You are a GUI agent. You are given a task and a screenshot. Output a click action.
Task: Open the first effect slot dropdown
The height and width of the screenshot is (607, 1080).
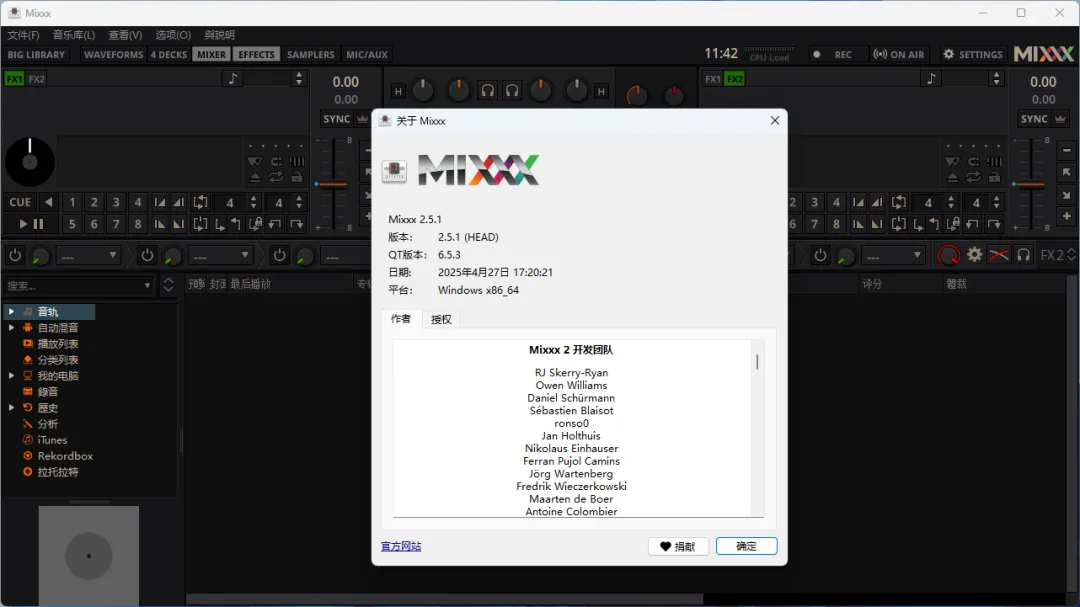click(x=88, y=256)
